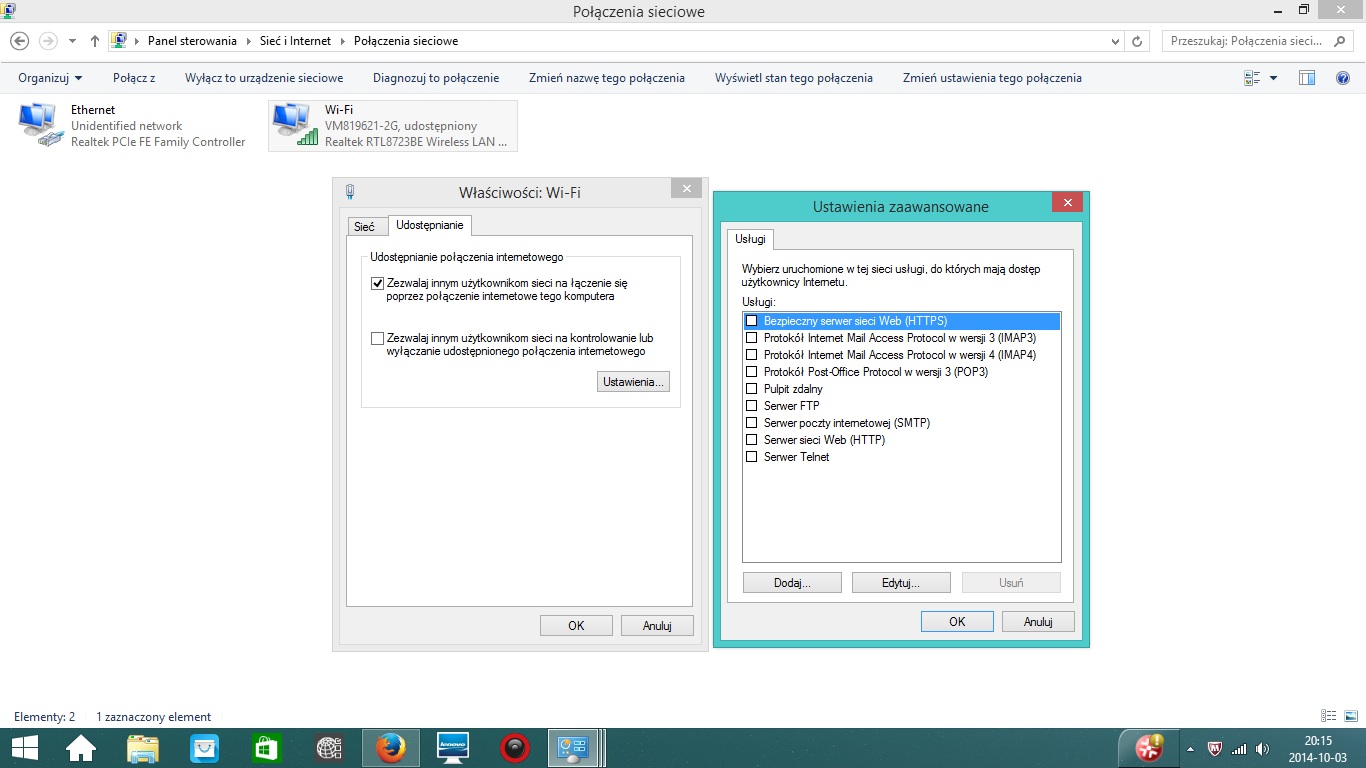Open the globe icon app on taskbar
1366x768 pixels.
(329, 748)
